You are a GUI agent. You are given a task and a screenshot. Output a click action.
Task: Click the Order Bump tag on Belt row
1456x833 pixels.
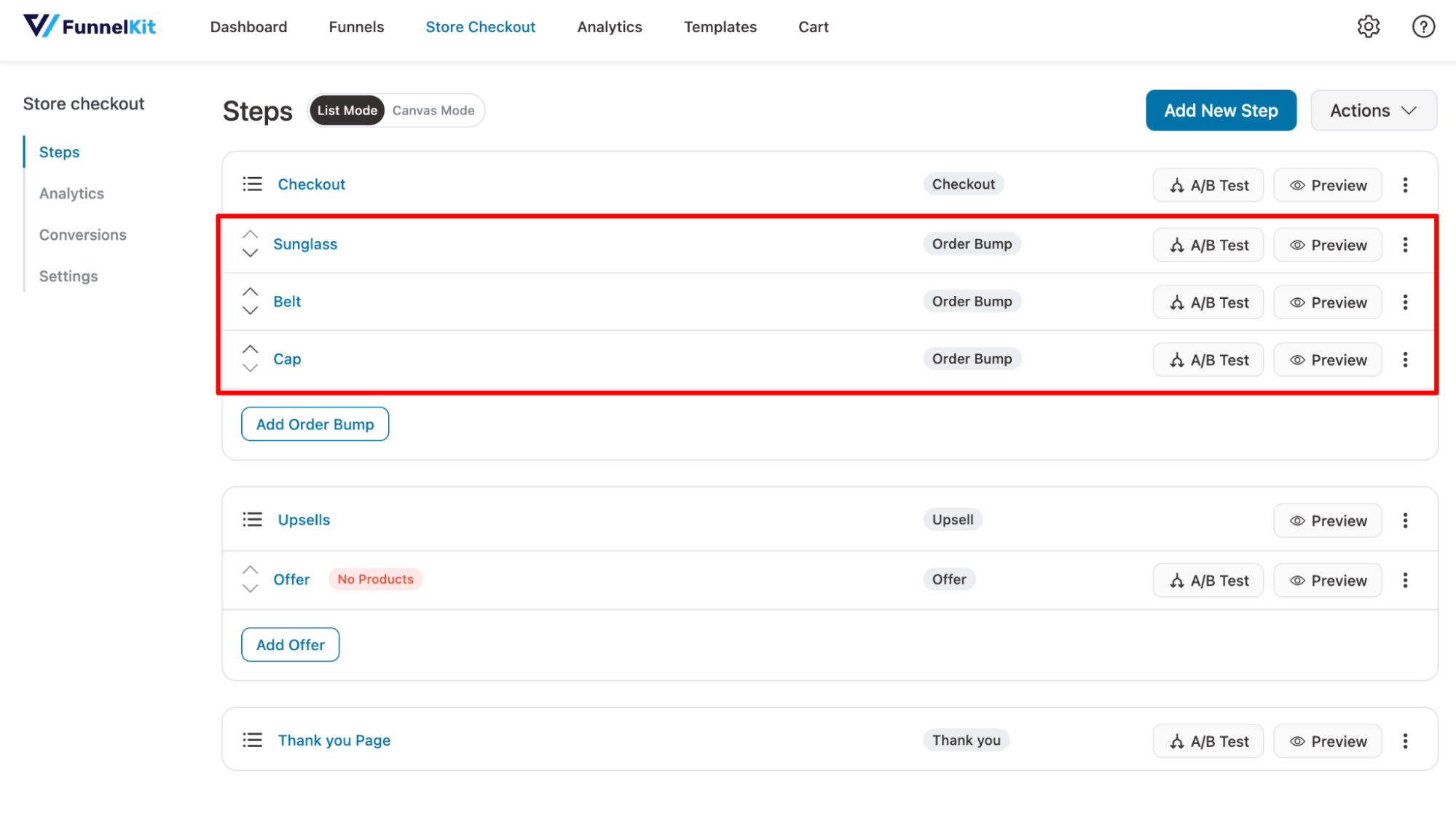972,302
